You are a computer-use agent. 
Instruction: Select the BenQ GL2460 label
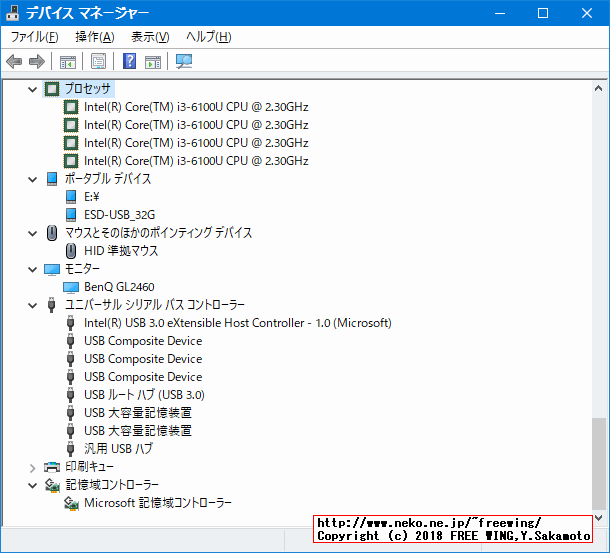119,287
